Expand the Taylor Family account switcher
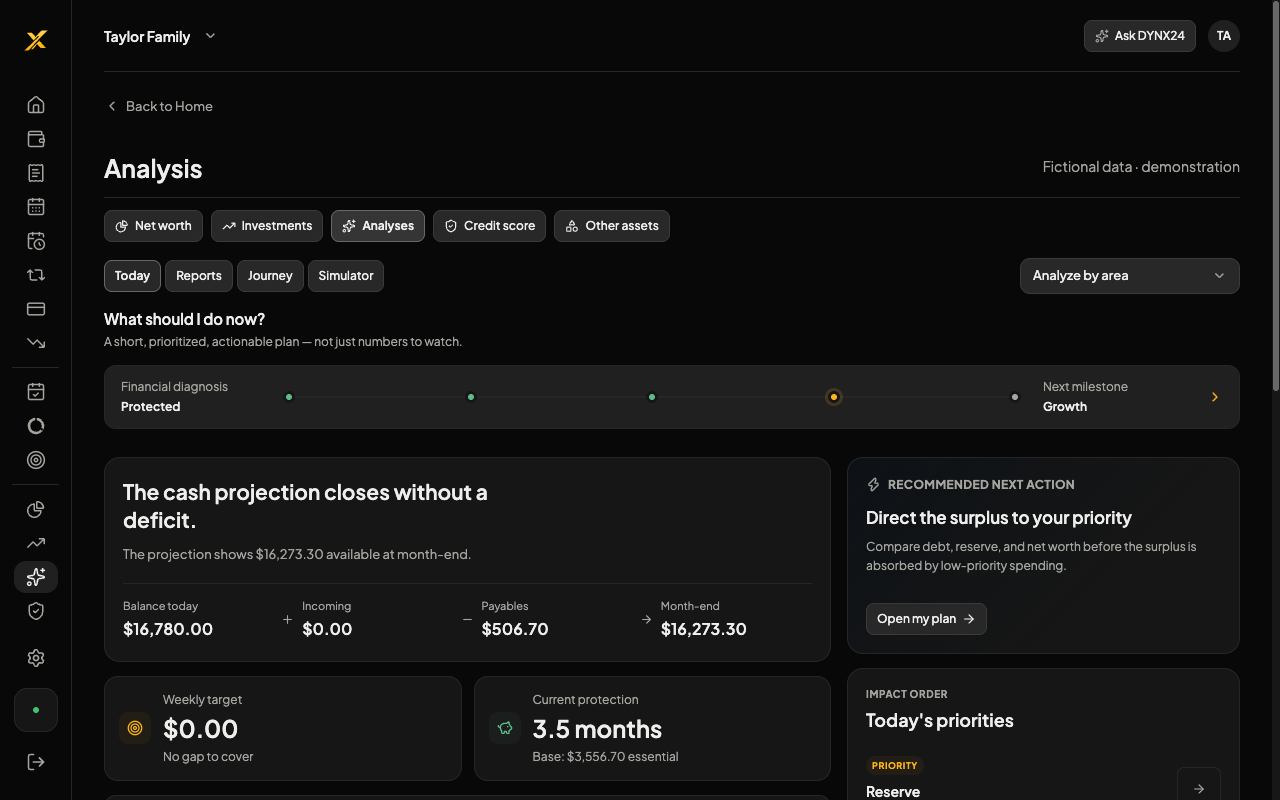This screenshot has height=800, width=1280. point(160,37)
